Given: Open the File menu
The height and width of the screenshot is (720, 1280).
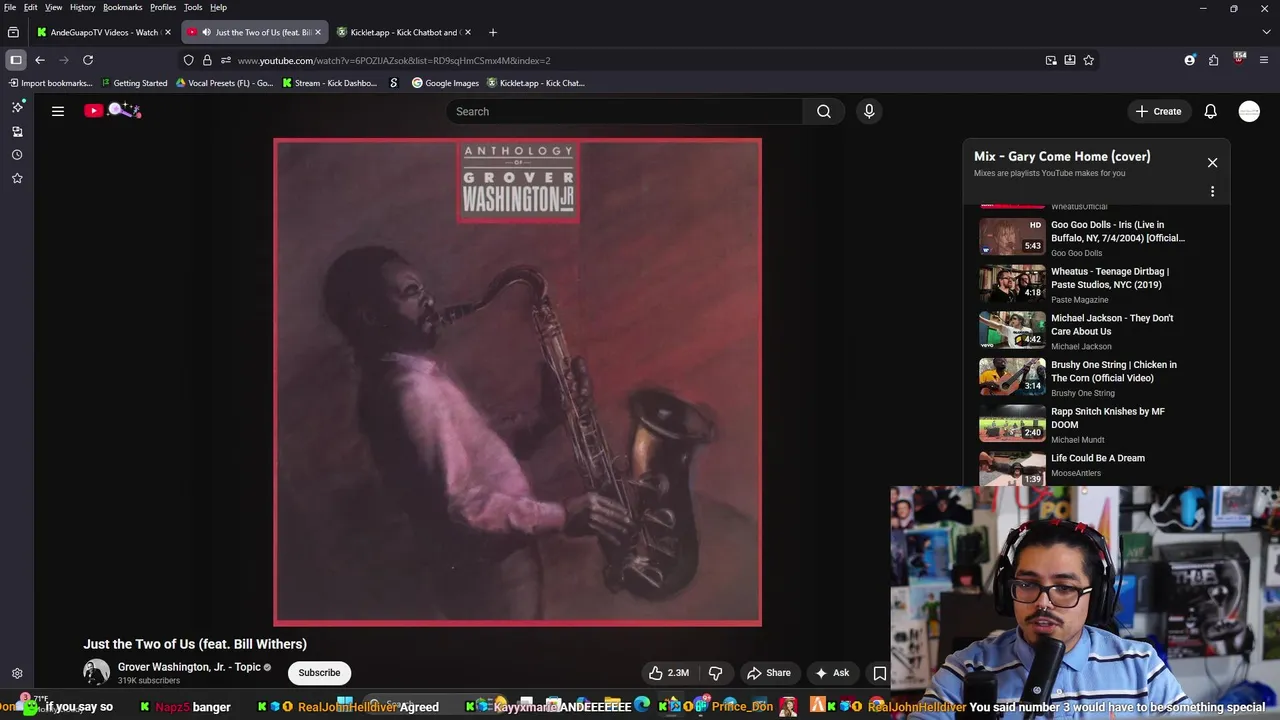Looking at the screenshot, I should [10, 7].
